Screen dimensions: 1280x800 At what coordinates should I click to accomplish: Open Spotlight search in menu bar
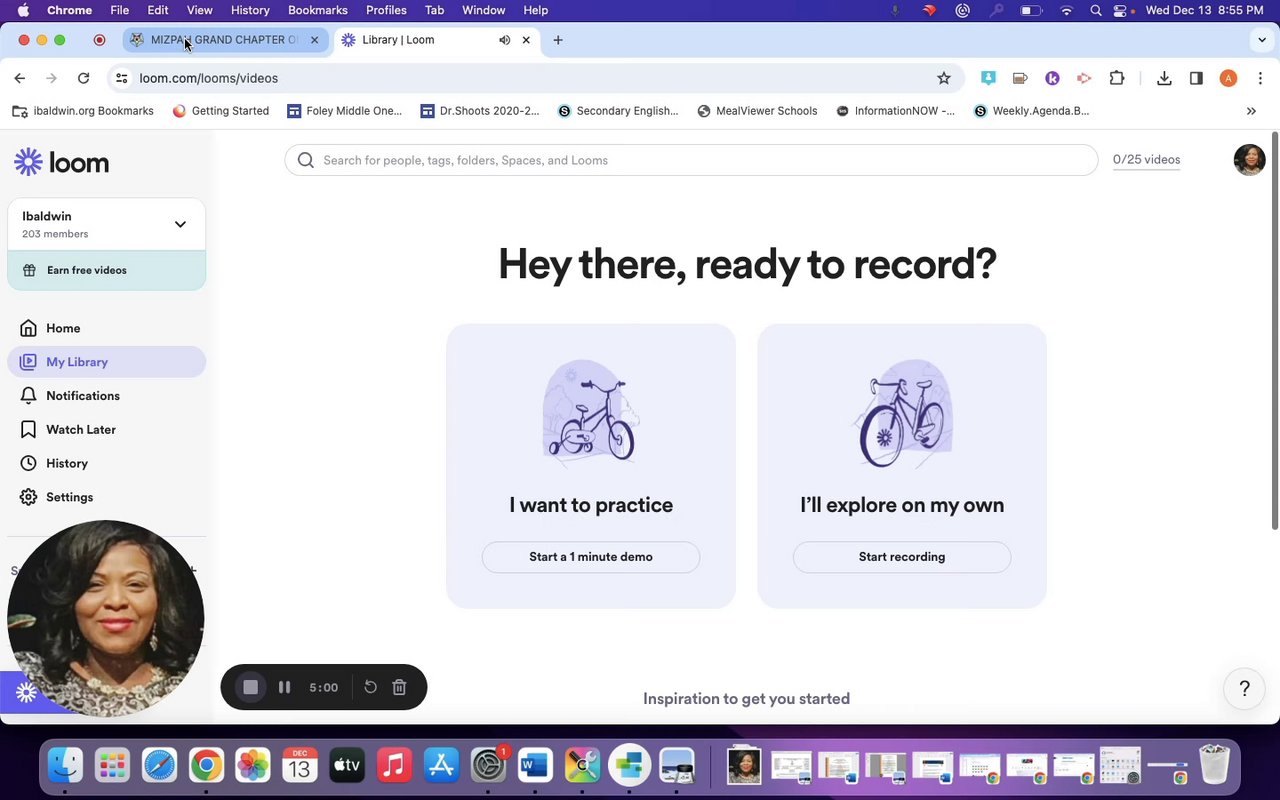tap(1096, 10)
